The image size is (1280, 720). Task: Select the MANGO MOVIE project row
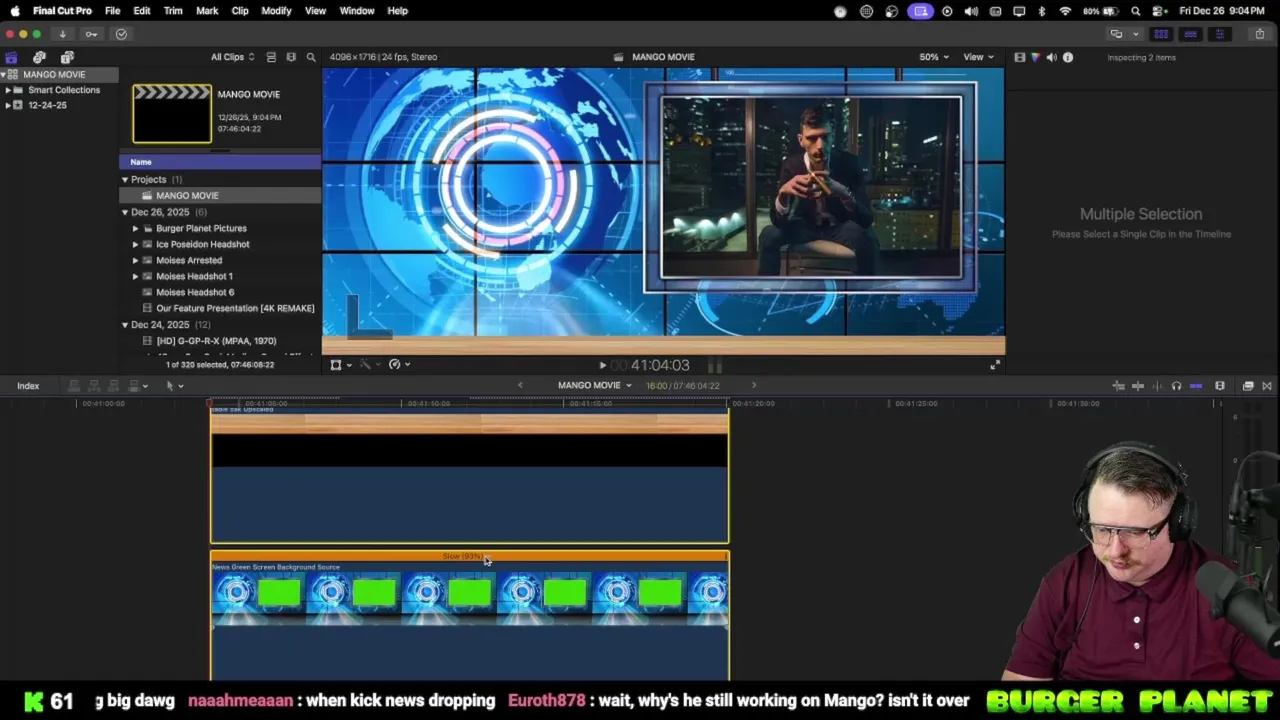220,196
